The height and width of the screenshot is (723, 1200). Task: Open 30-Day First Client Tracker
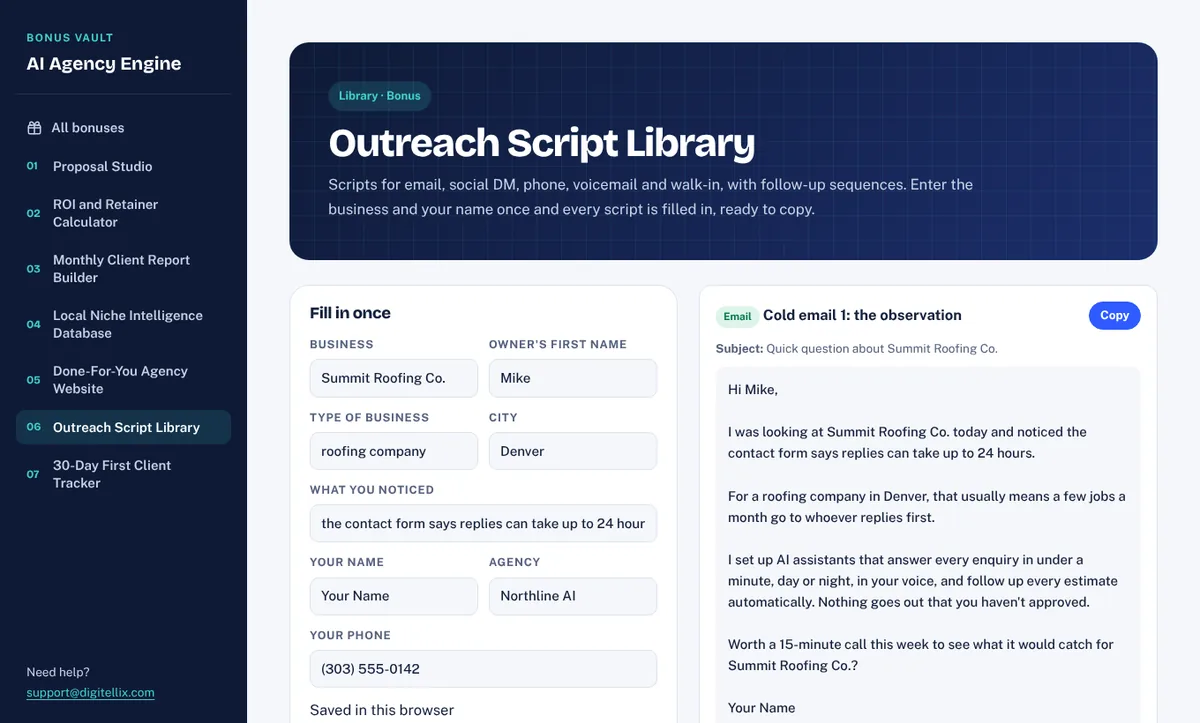click(123, 474)
